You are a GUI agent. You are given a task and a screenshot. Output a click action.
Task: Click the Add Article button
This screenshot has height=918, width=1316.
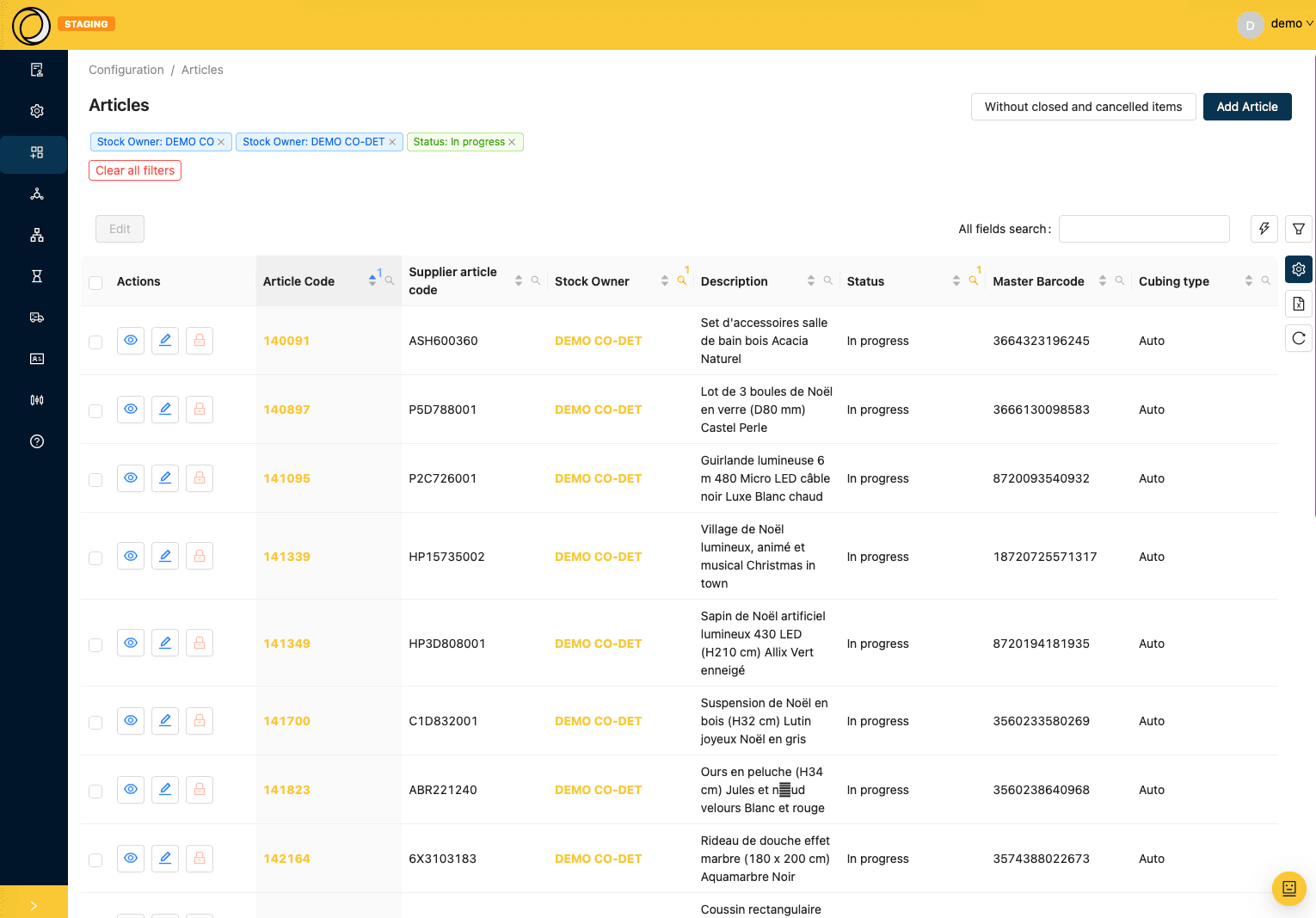pyautogui.click(x=1247, y=107)
